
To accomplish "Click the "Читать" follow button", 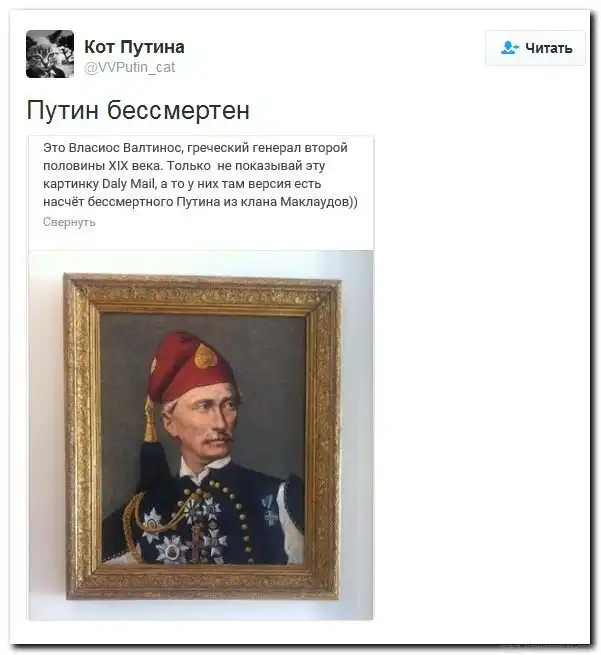I will point(535,48).
